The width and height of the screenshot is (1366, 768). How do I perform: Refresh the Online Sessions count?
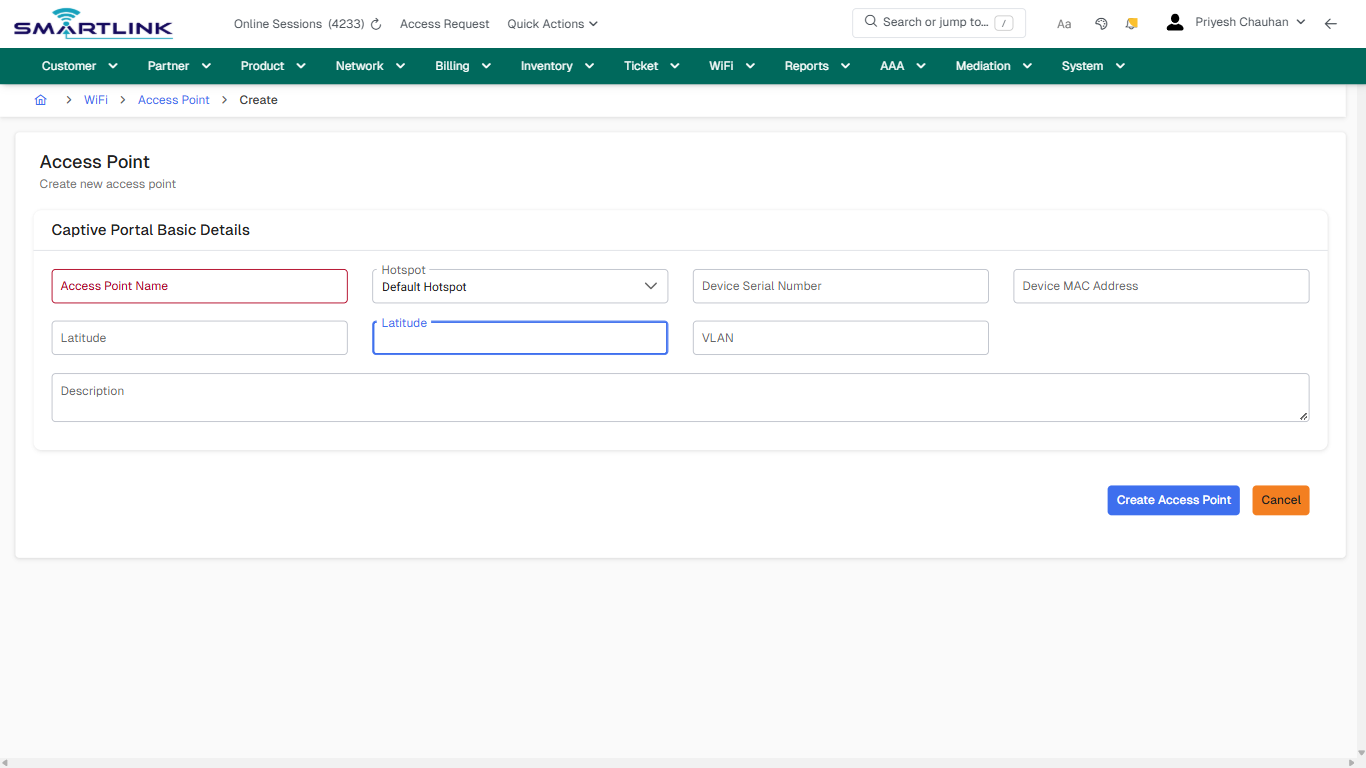click(374, 23)
